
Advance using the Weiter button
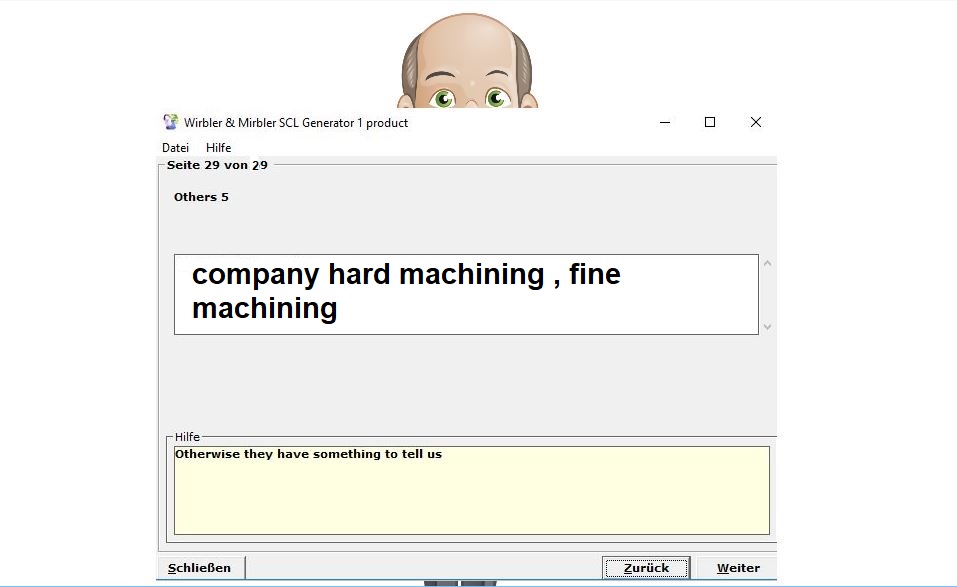(x=738, y=568)
